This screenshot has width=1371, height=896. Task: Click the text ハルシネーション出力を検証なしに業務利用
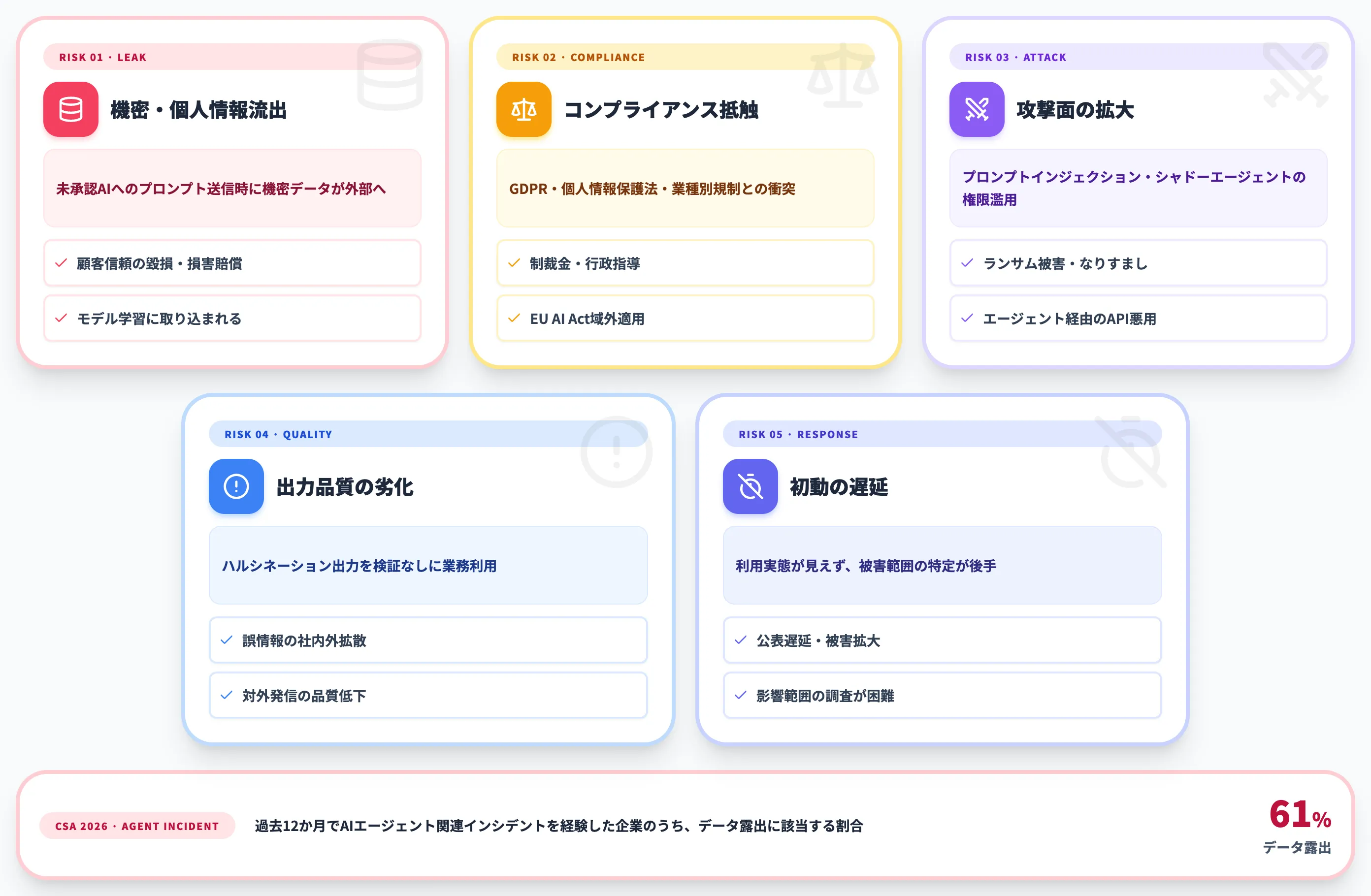coord(359,566)
